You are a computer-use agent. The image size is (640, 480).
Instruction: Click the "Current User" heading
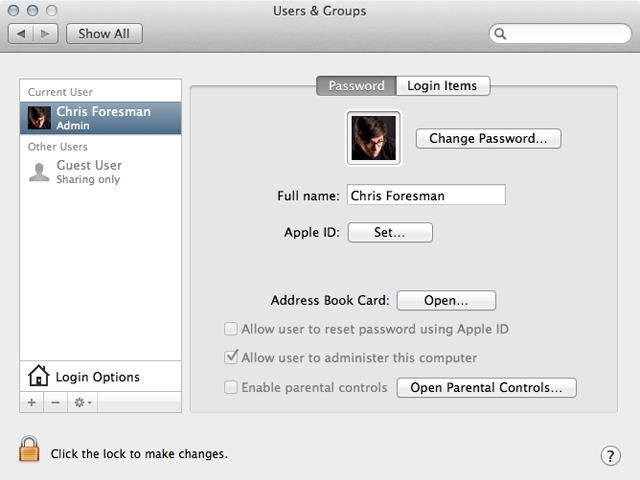60,92
